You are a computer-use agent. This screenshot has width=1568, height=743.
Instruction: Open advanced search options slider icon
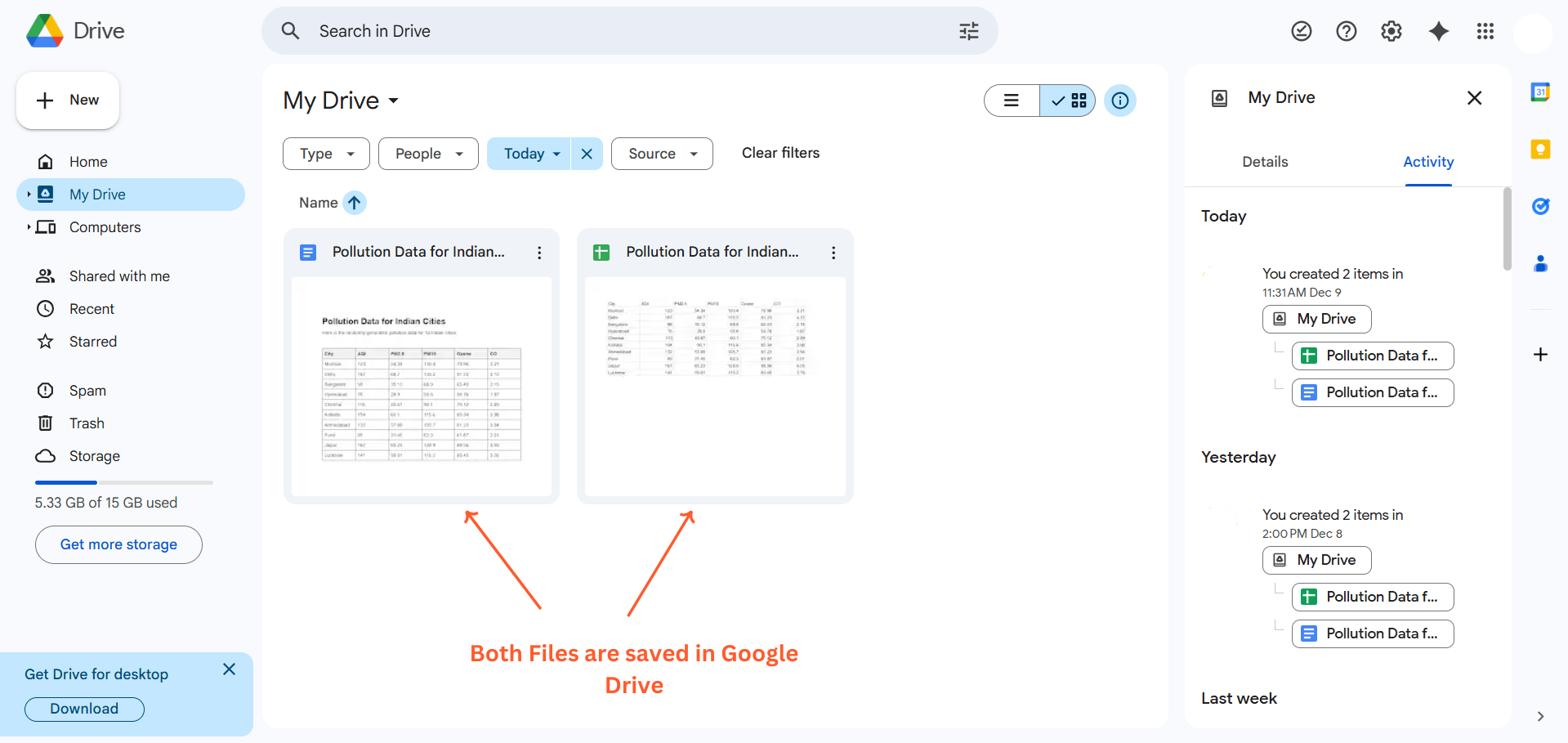968,31
